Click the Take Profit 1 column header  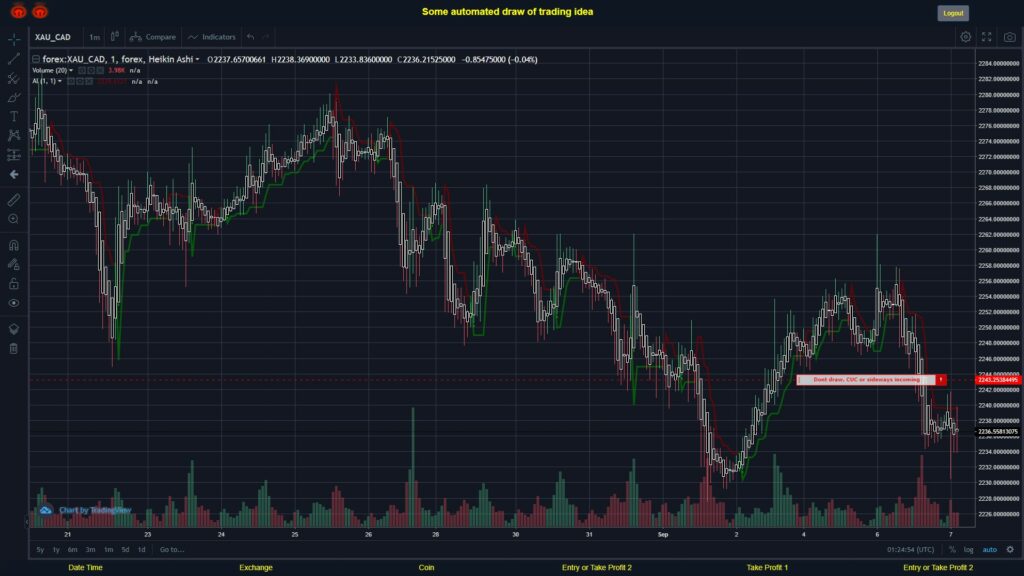pyautogui.click(x=767, y=568)
